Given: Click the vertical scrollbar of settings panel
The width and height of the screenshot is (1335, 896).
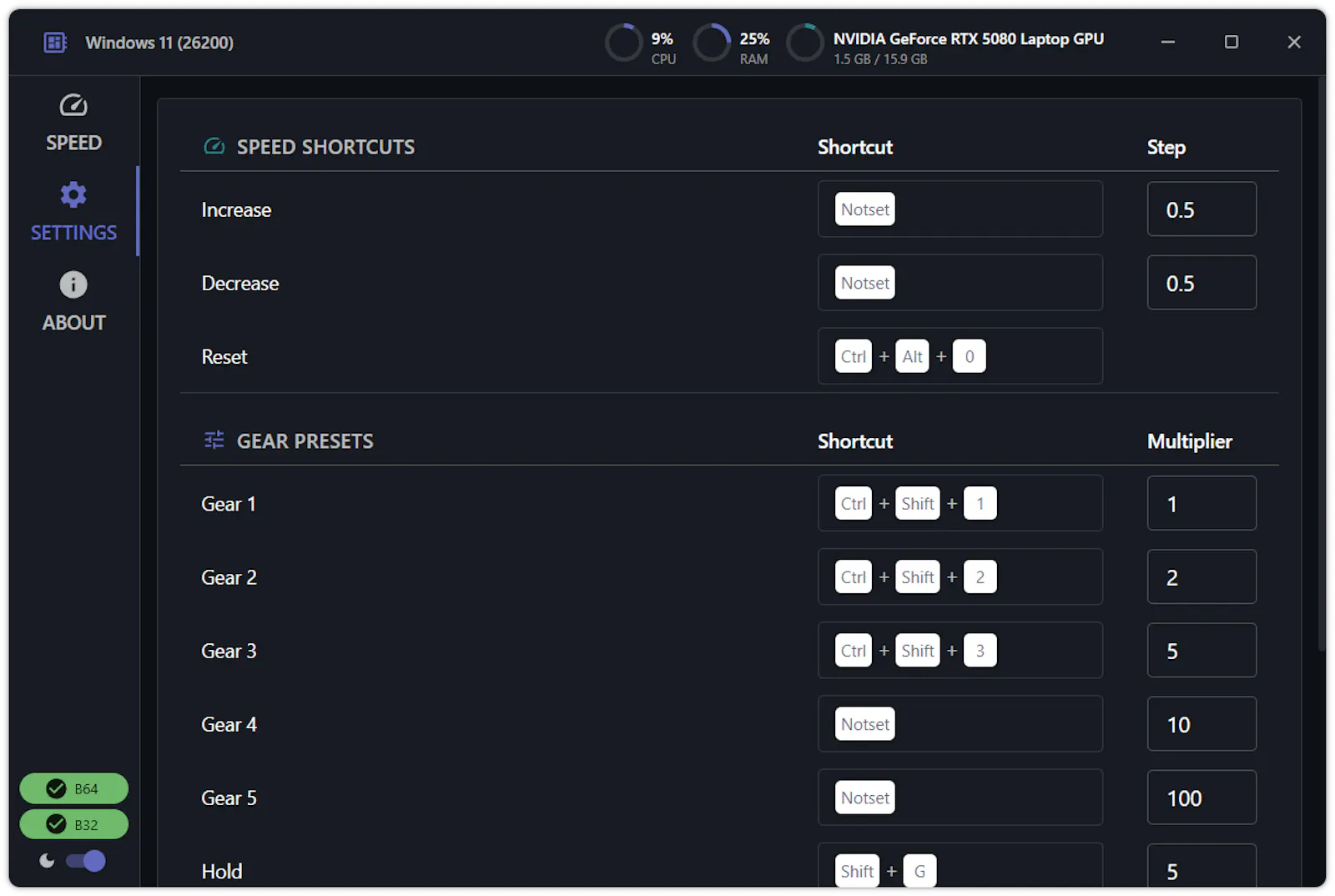Looking at the screenshot, I should click(x=1321, y=365).
